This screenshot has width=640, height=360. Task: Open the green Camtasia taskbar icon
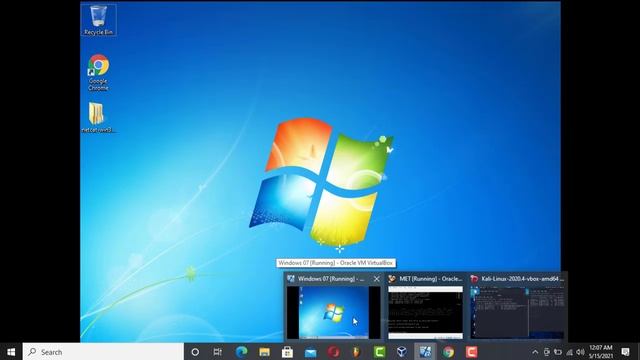(x=379, y=352)
